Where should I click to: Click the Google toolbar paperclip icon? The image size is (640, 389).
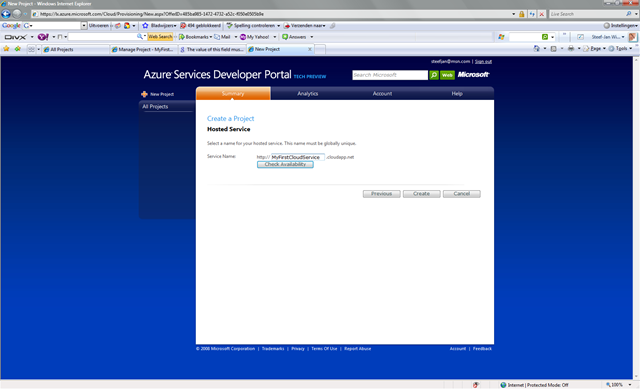(333, 25)
